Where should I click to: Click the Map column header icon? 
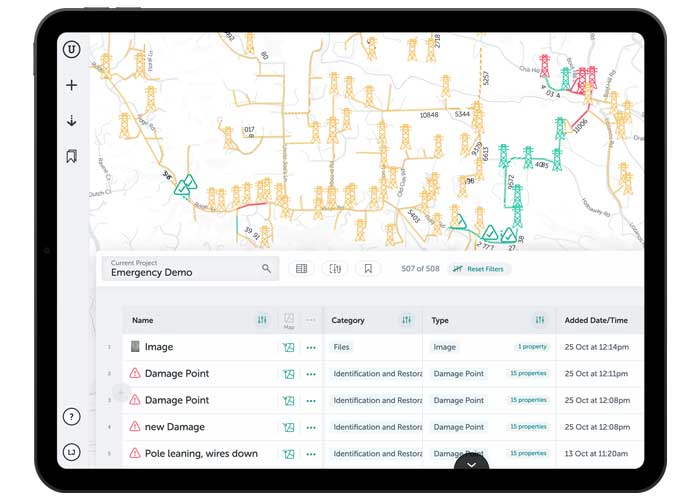click(289, 321)
